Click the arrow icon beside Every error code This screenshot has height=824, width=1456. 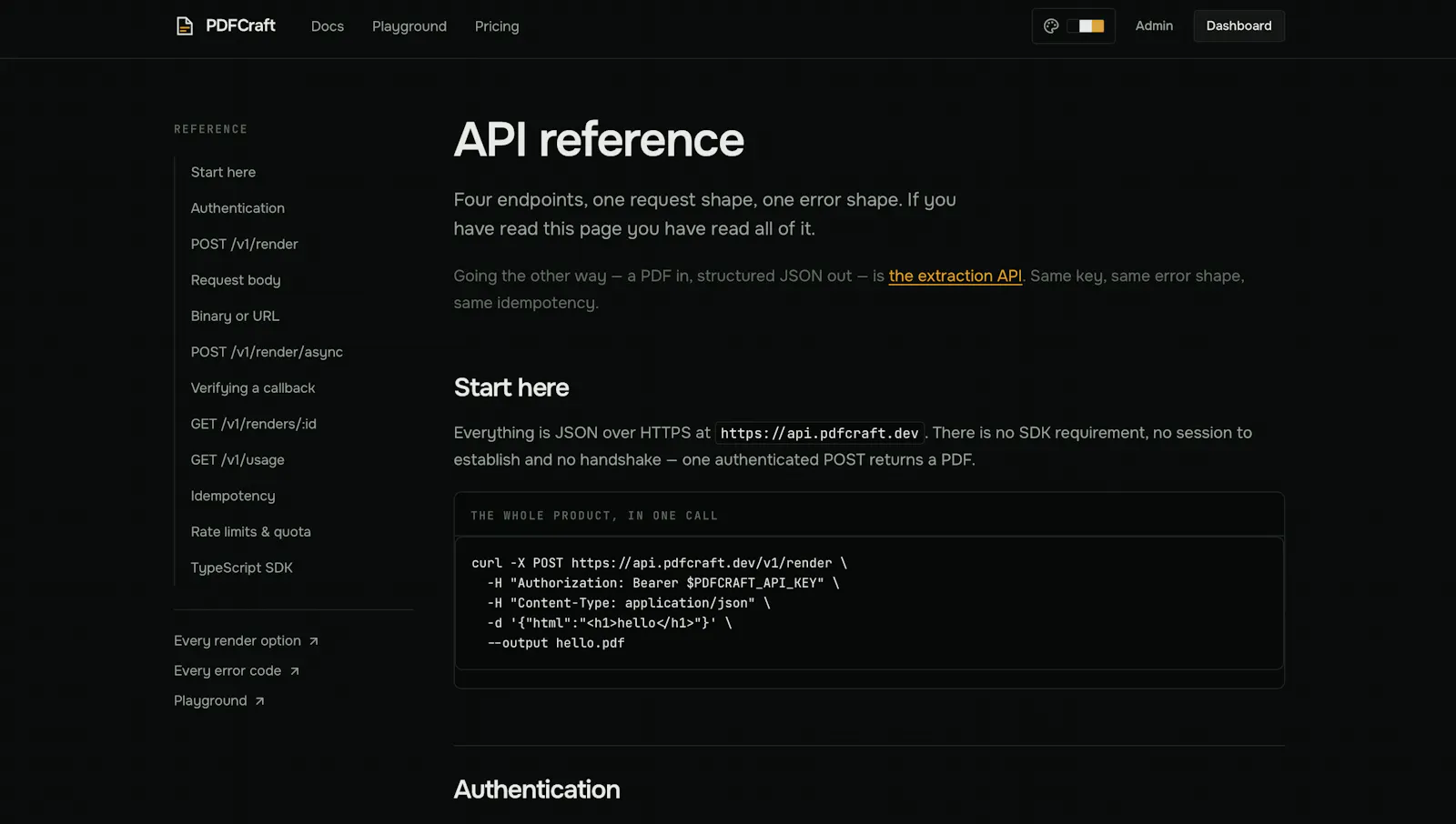pos(295,671)
